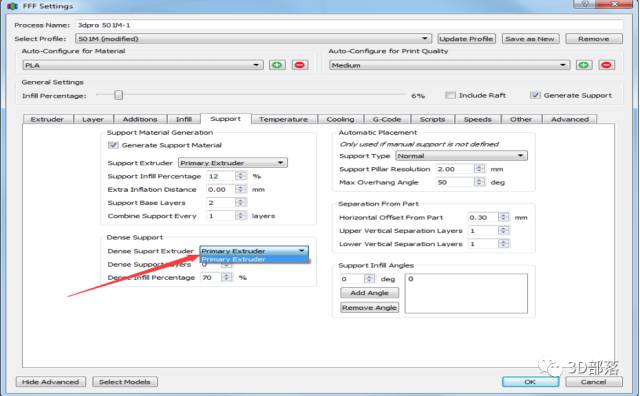Click Hide Advanced button
This screenshot has width=640, height=396.
(x=51, y=382)
